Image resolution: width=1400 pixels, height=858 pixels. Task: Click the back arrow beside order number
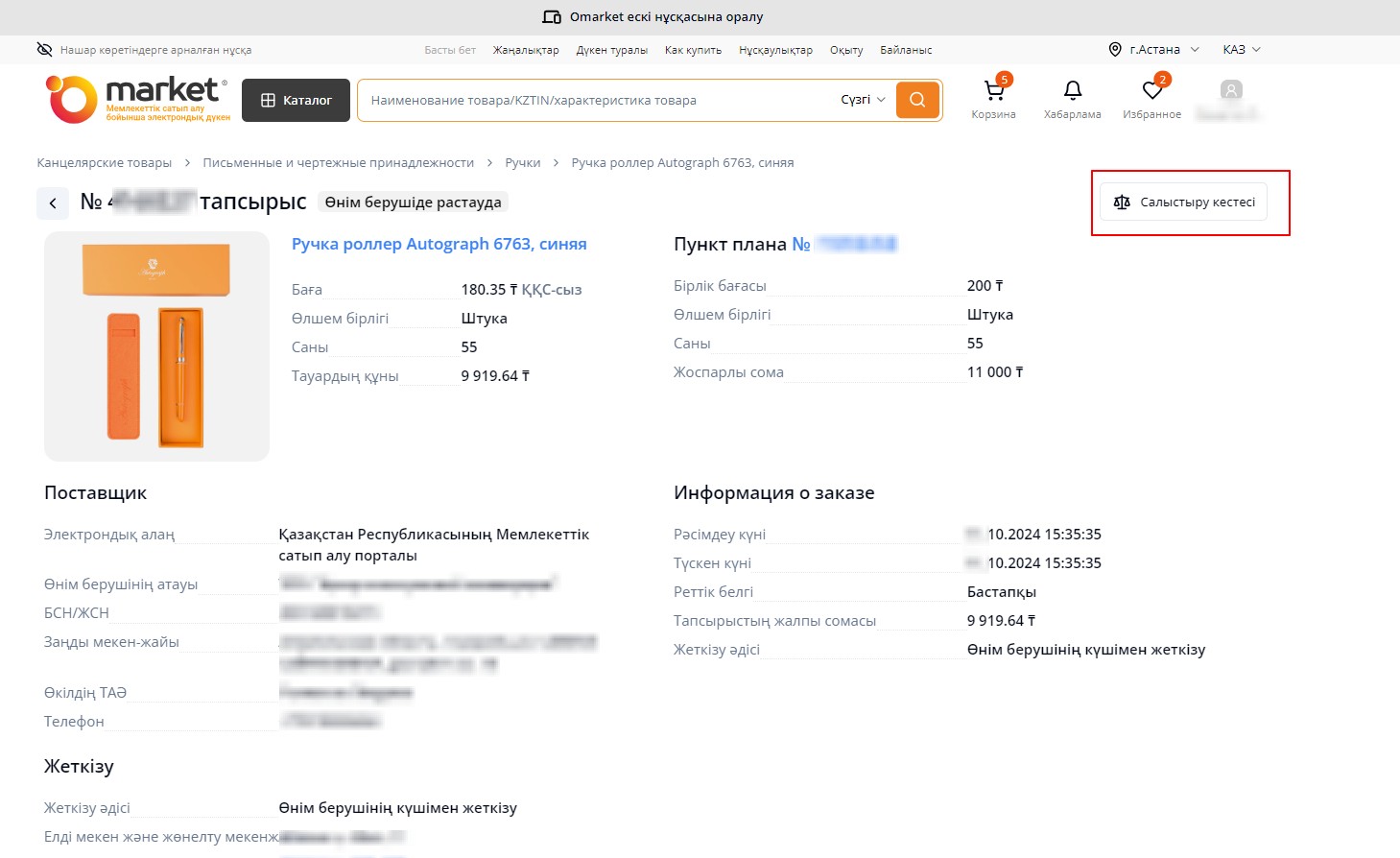coord(53,203)
